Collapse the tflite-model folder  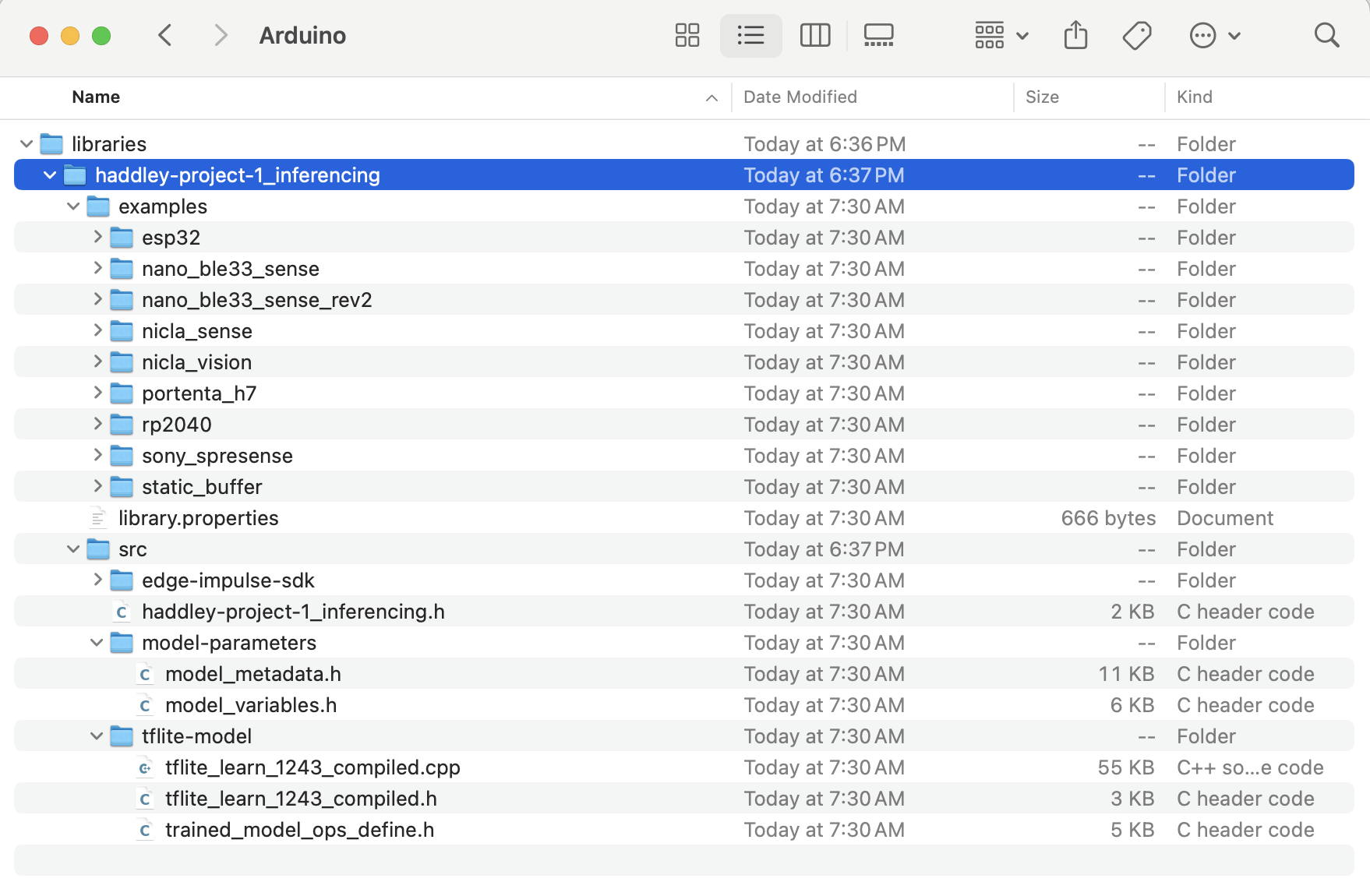97,736
